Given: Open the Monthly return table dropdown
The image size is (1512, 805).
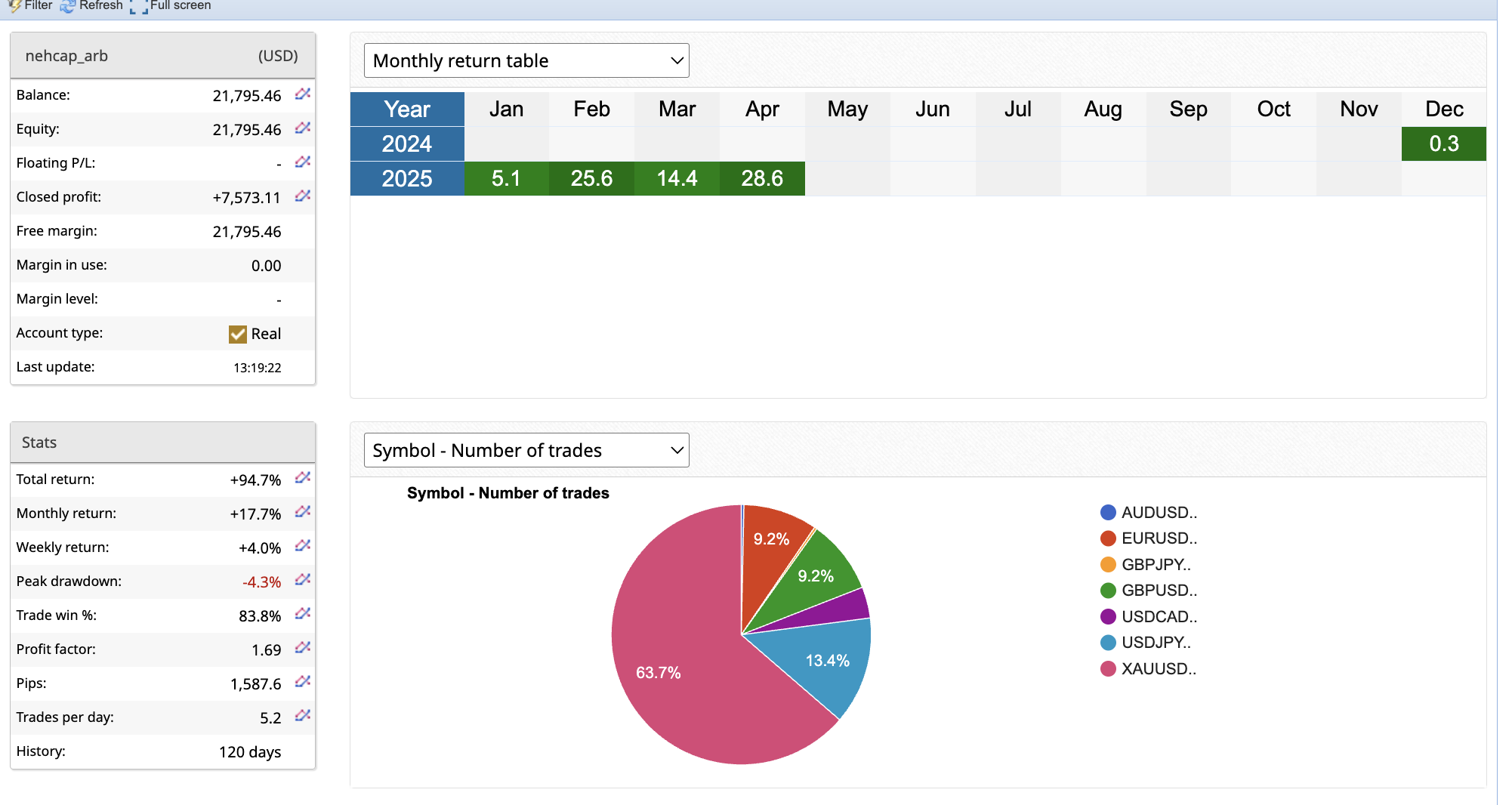Looking at the screenshot, I should pyautogui.click(x=526, y=60).
